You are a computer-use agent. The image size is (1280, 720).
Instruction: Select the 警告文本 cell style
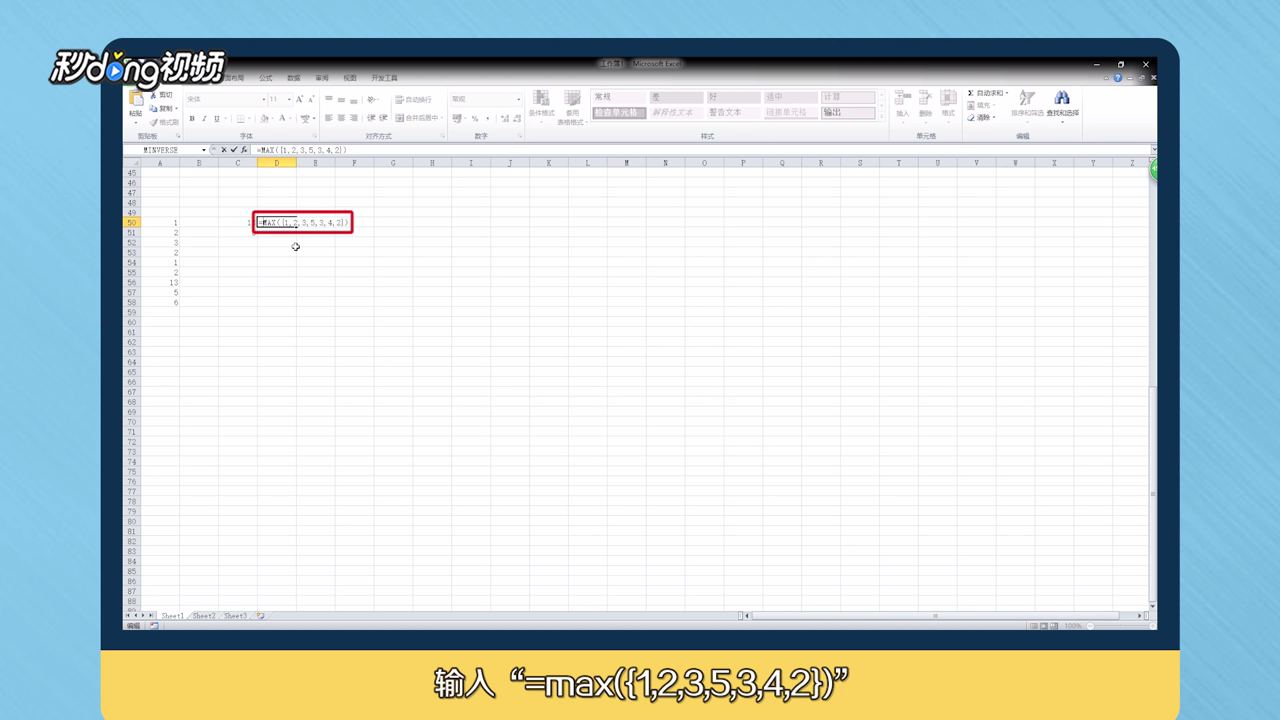coord(733,112)
